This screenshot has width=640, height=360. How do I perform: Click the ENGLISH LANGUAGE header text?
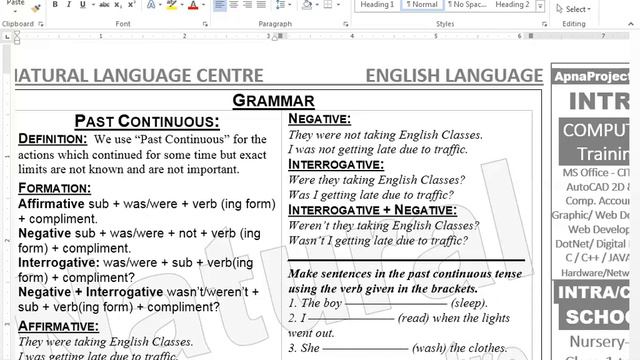(454, 76)
